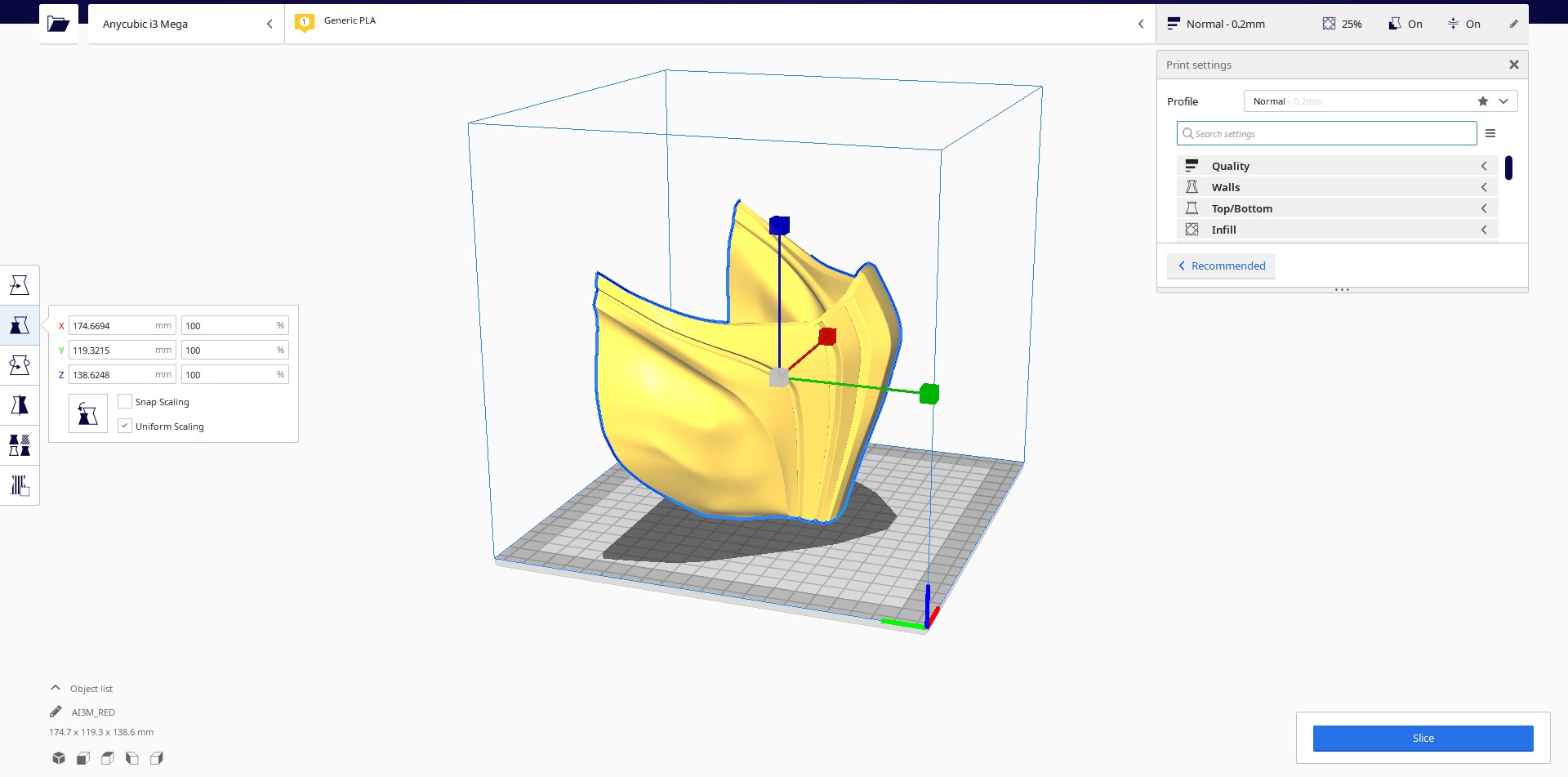Click the pencil icon beside AI3M_RED
Viewport: 1568px width, 777px height.
pyautogui.click(x=56, y=712)
